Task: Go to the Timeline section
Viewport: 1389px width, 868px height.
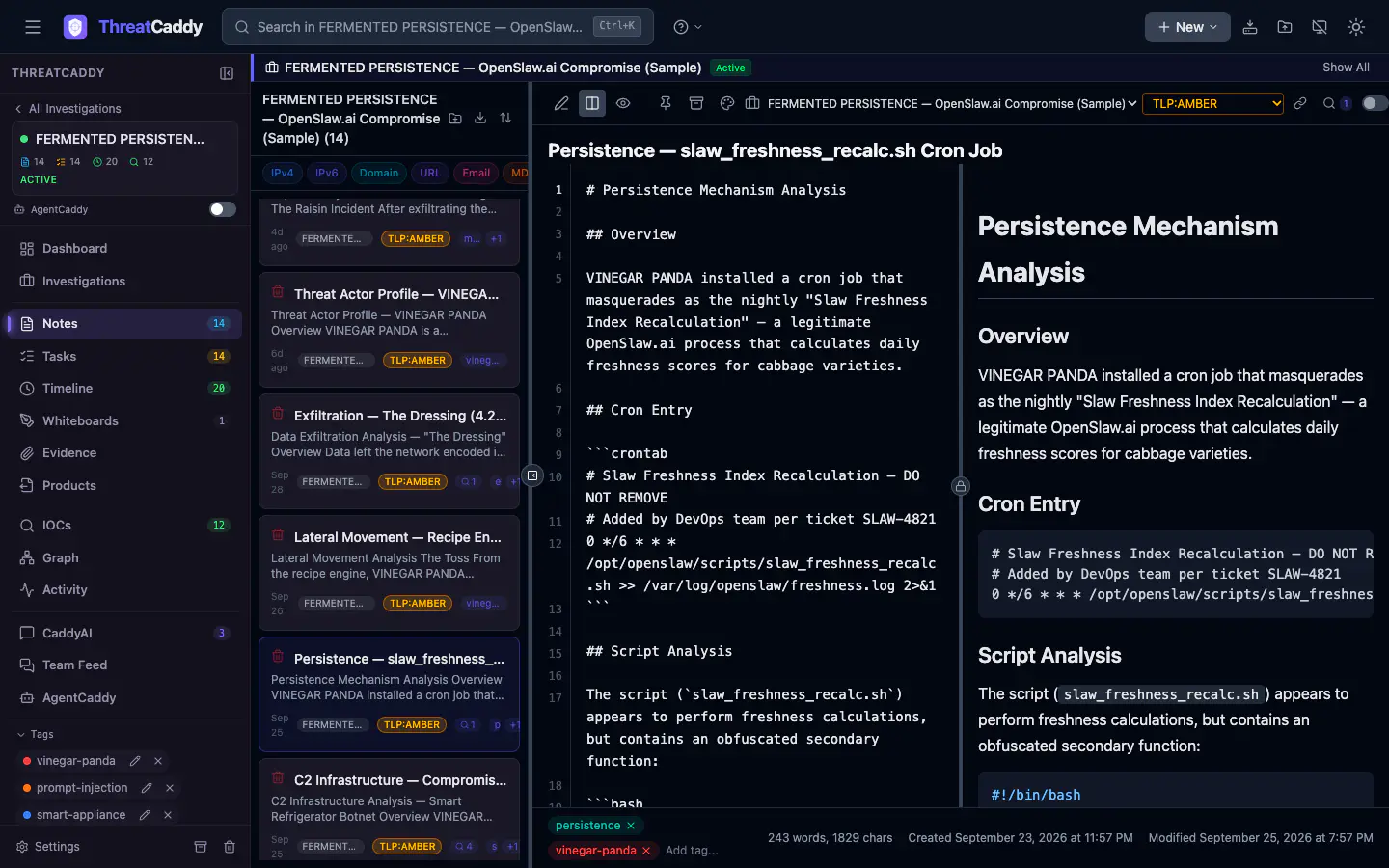Action: (x=124, y=389)
